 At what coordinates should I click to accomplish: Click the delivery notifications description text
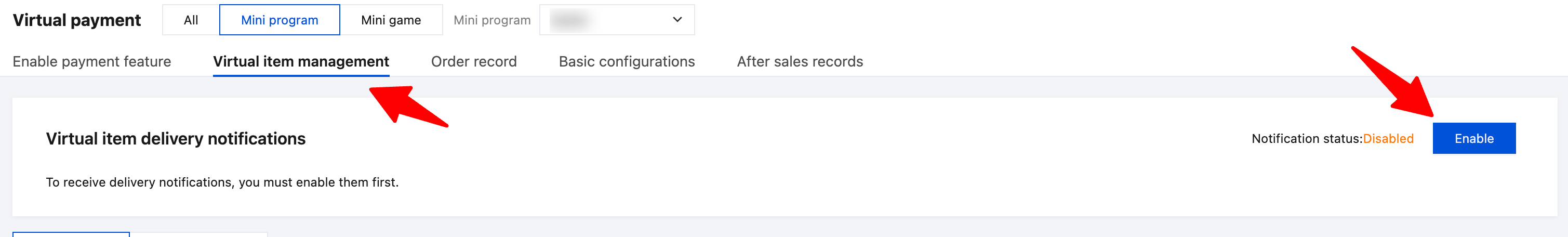[x=222, y=182]
